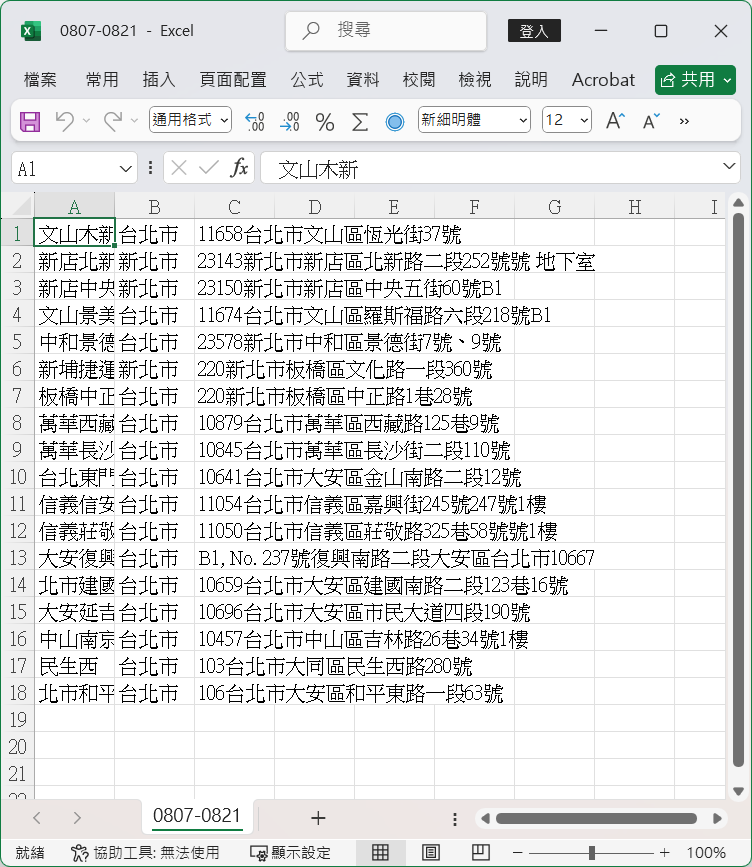The height and width of the screenshot is (867, 752).
Task: Select row 13 header
Action: (18, 557)
